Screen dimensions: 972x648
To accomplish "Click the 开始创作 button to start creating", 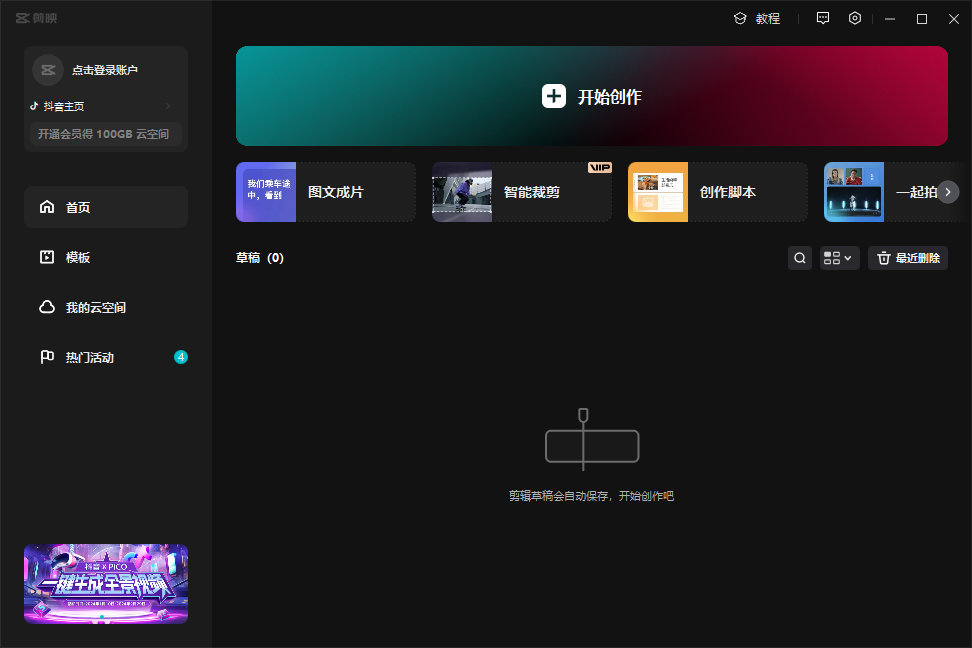I will tap(591, 96).
